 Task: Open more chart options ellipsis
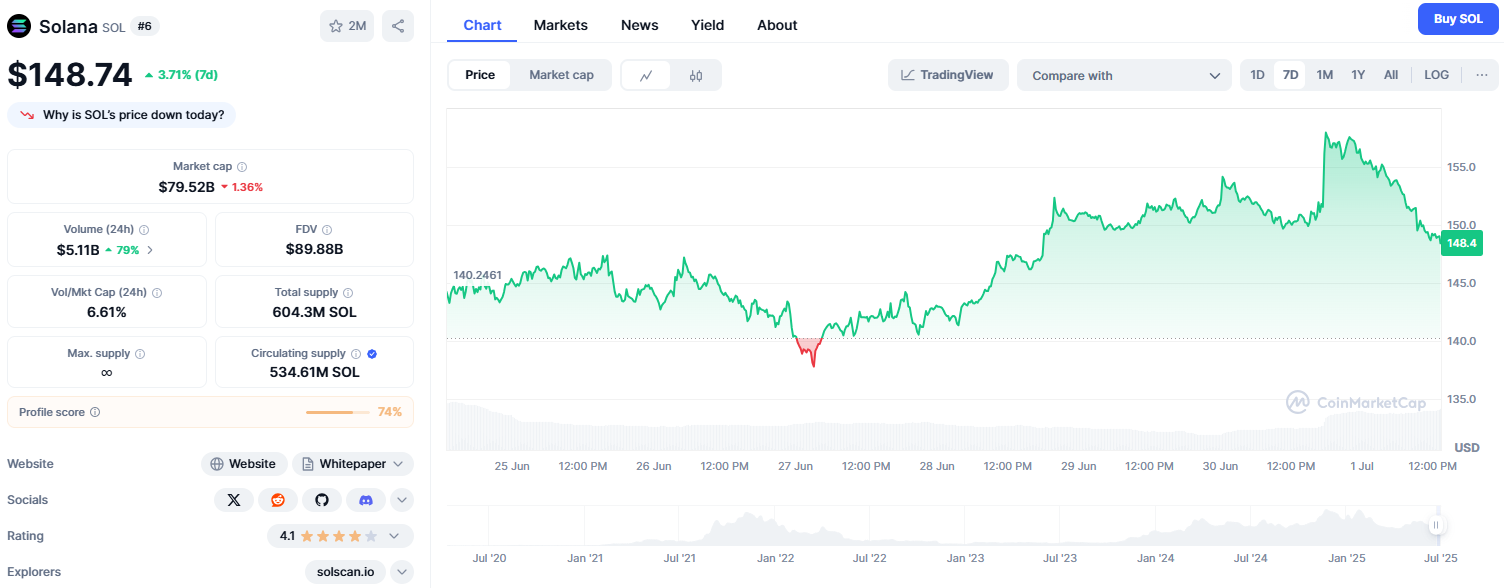(x=1481, y=75)
